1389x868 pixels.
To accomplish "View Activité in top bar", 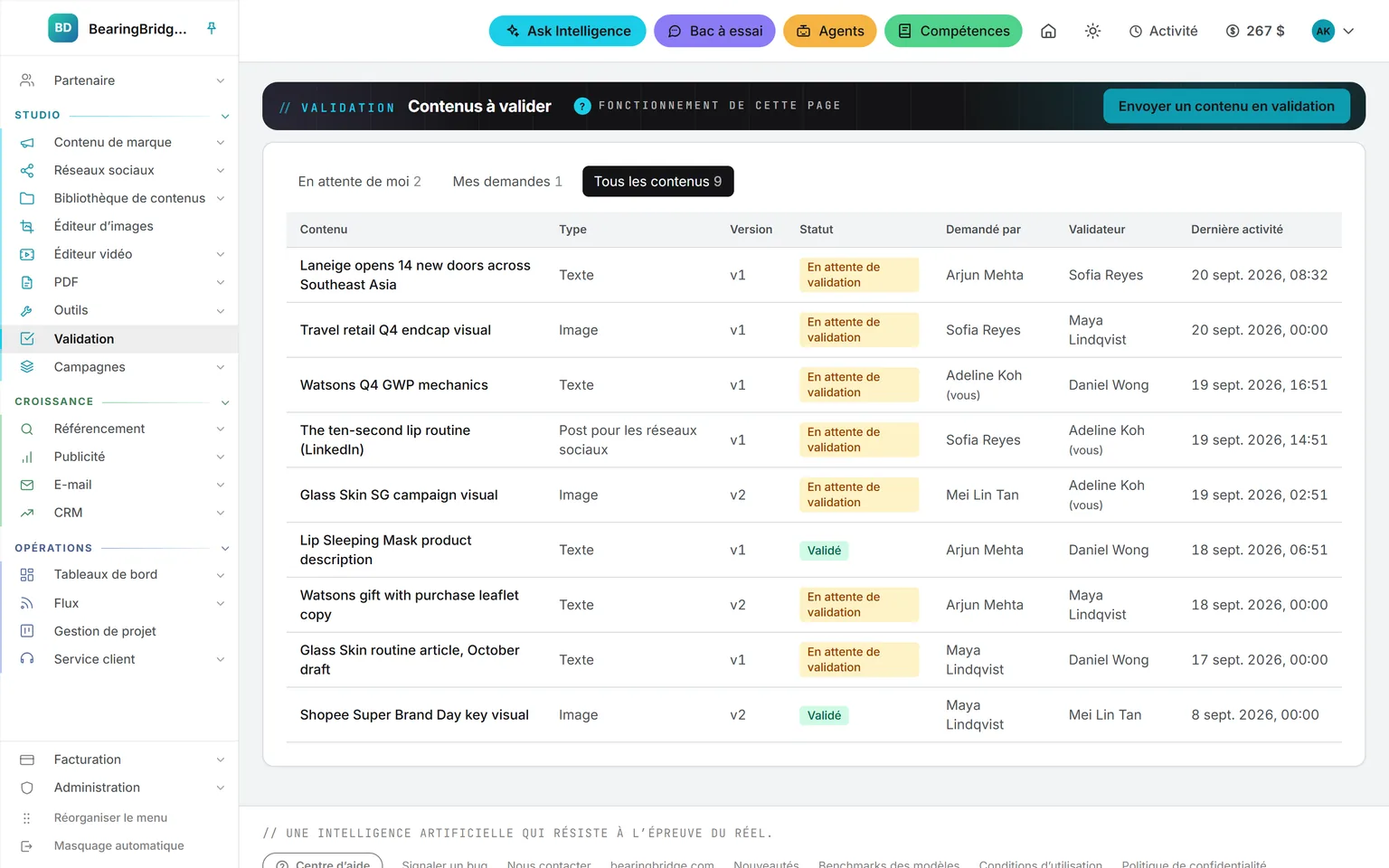I will pyautogui.click(x=1163, y=31).
